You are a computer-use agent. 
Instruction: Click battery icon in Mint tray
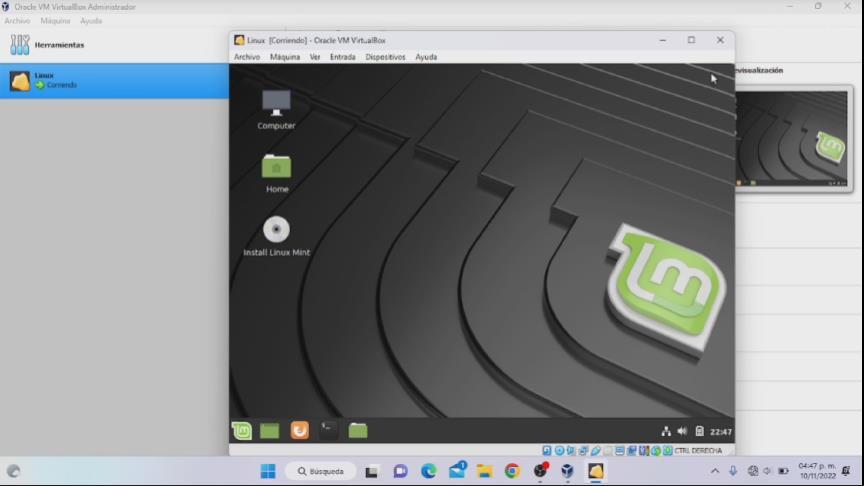point(699,431)
